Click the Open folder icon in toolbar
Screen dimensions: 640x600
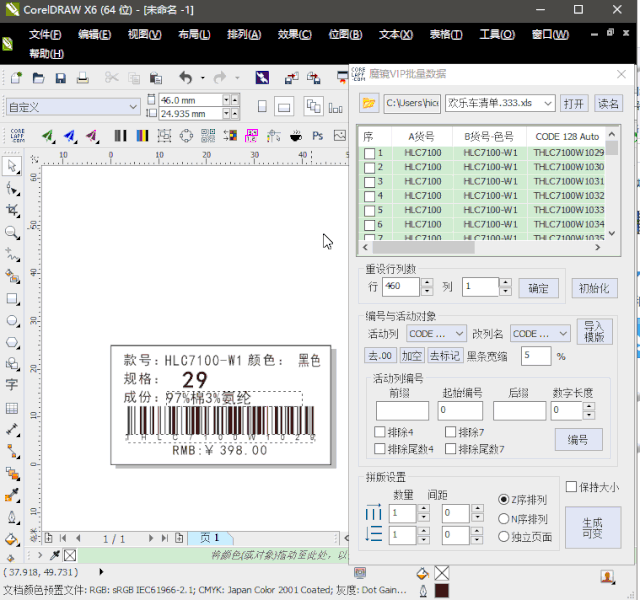click(38, 78)
